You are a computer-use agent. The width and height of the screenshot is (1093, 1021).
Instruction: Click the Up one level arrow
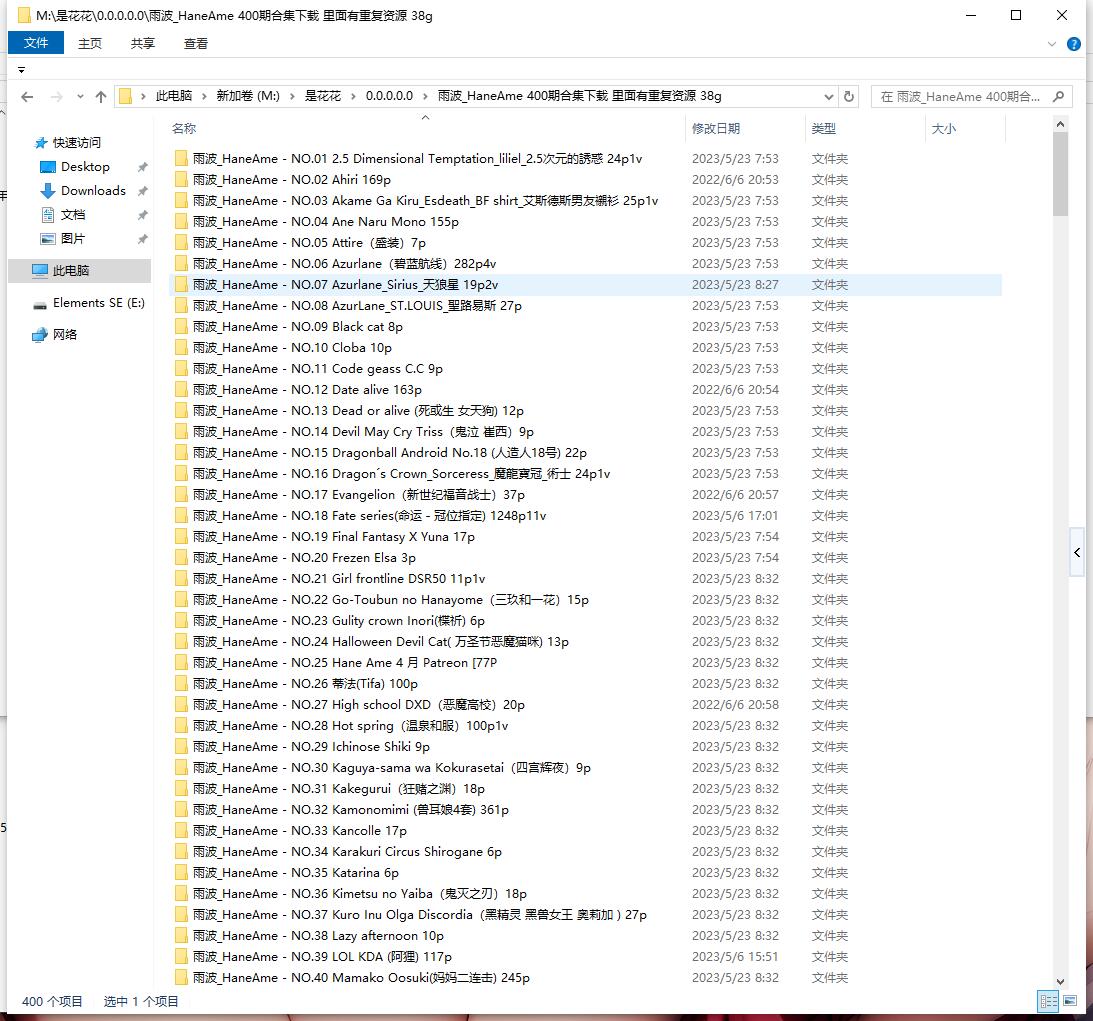coord(101,97)
